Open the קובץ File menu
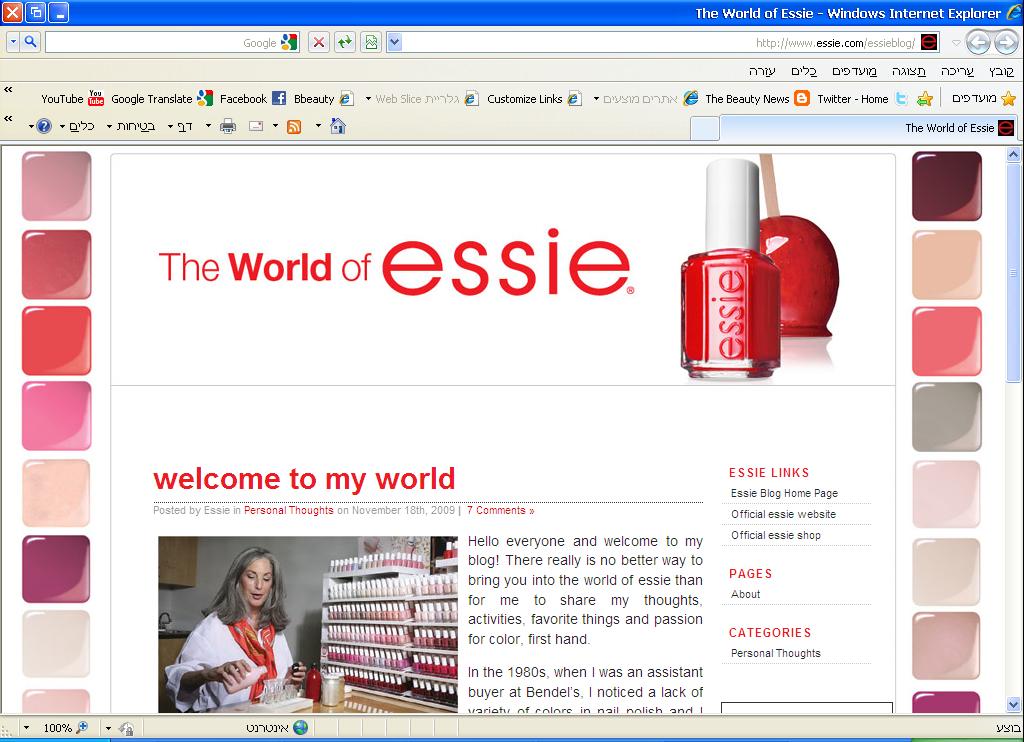 tap(1001, 71)
